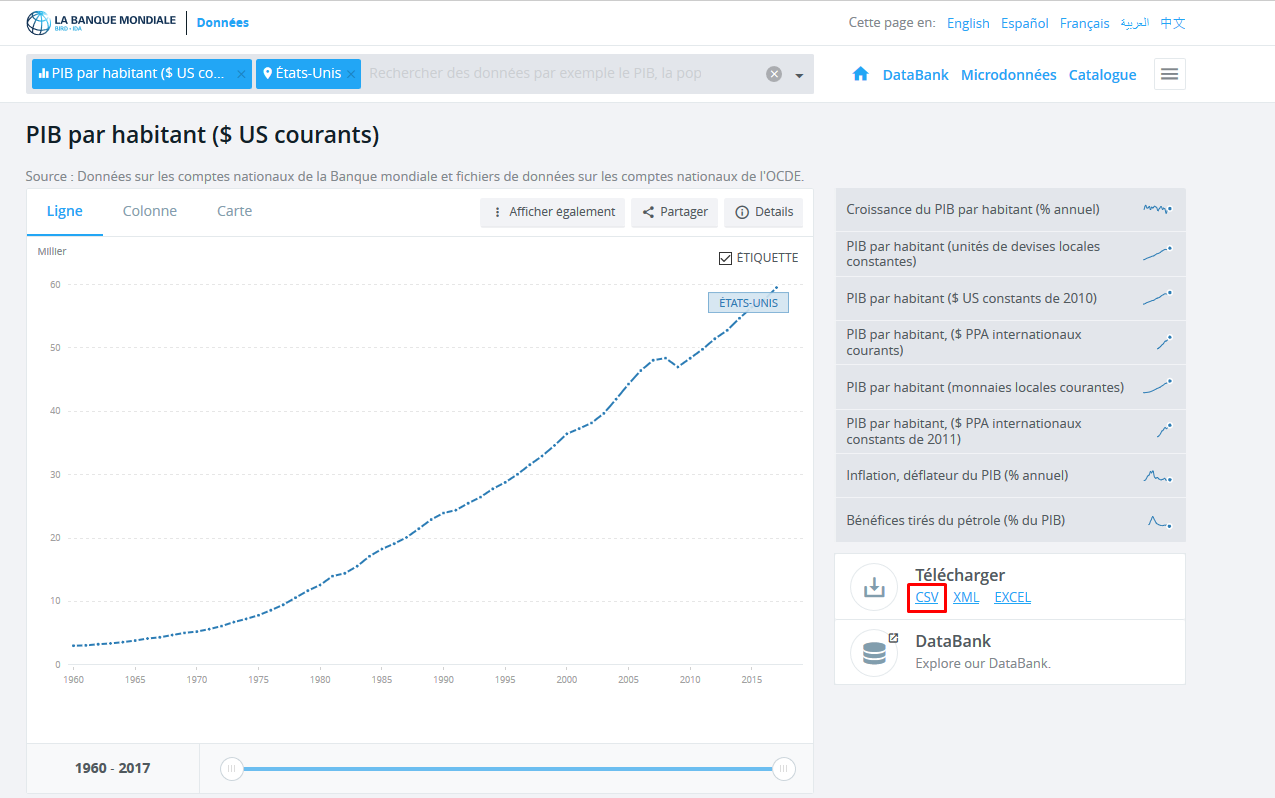The image size is (1275, 798).
Task: Download data as CSV
Action: [927, 597]
